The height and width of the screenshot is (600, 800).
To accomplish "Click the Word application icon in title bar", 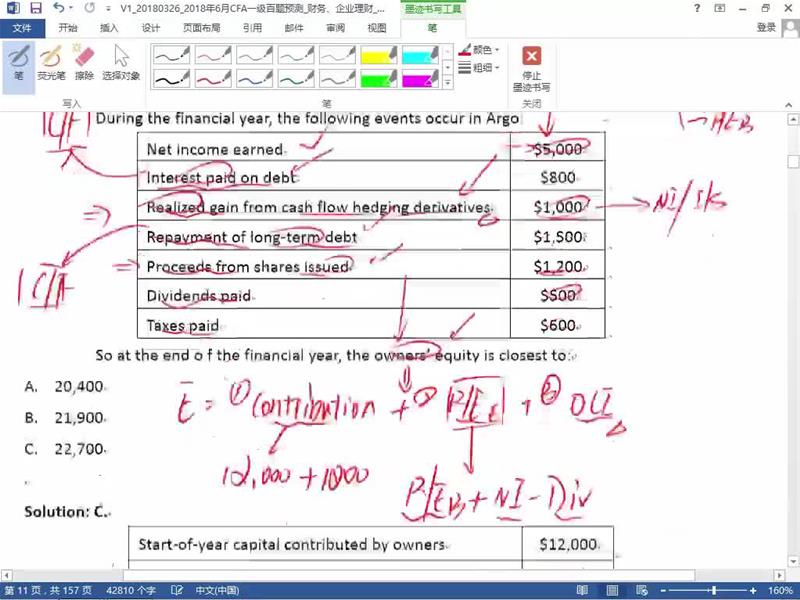I will click(x=13, y=8).
